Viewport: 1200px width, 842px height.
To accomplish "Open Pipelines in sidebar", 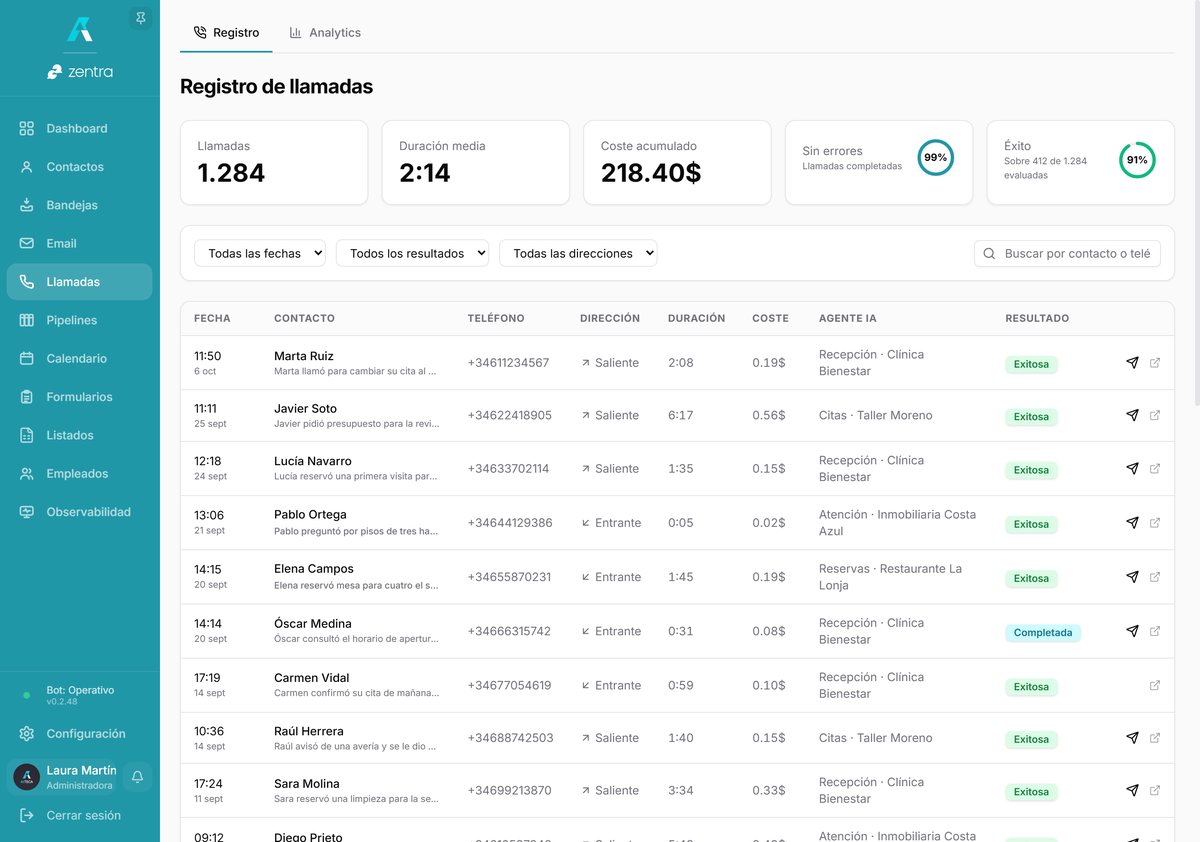I will click(x=80, y=320).
